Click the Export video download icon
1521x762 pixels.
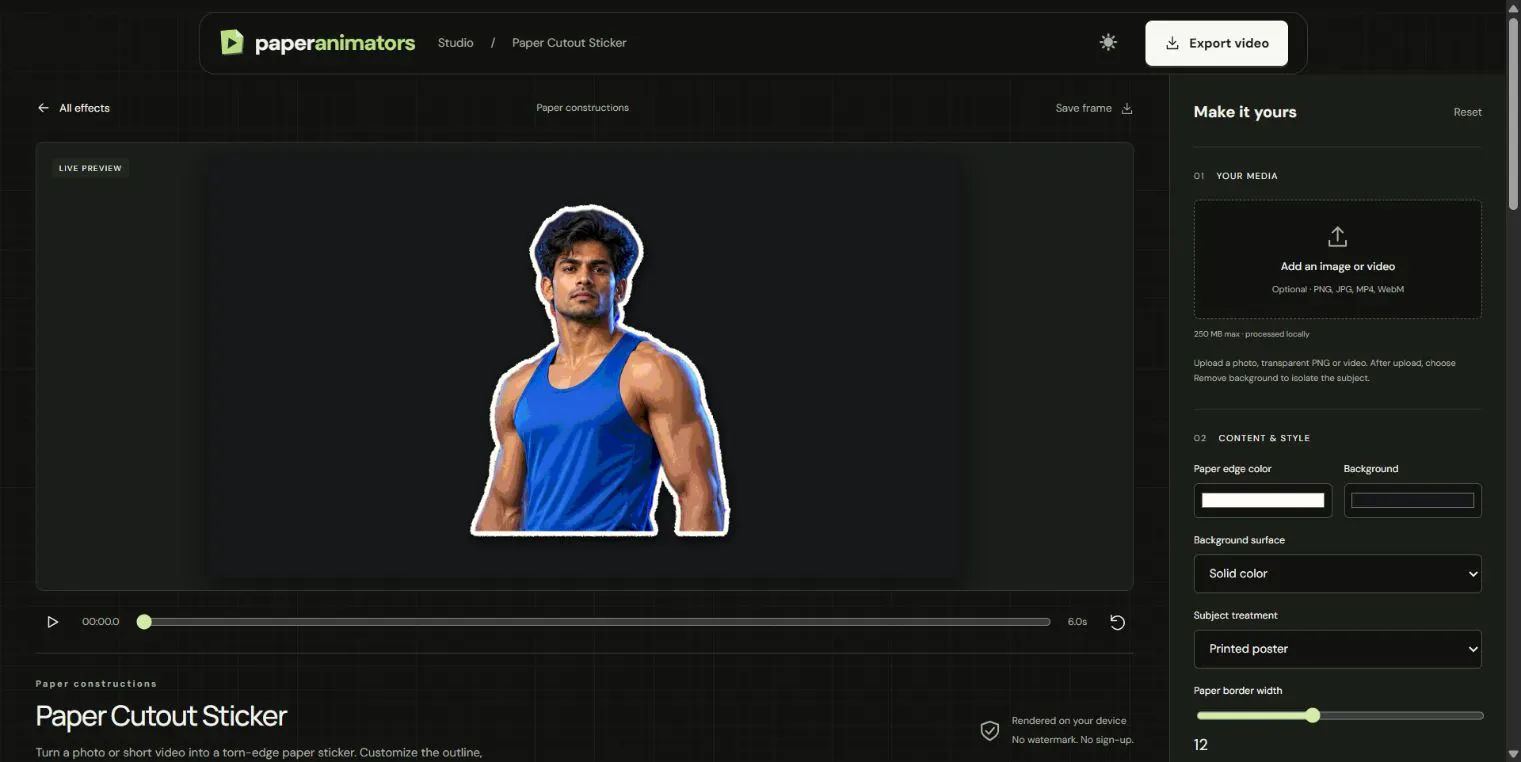(x=1173, y=44)
